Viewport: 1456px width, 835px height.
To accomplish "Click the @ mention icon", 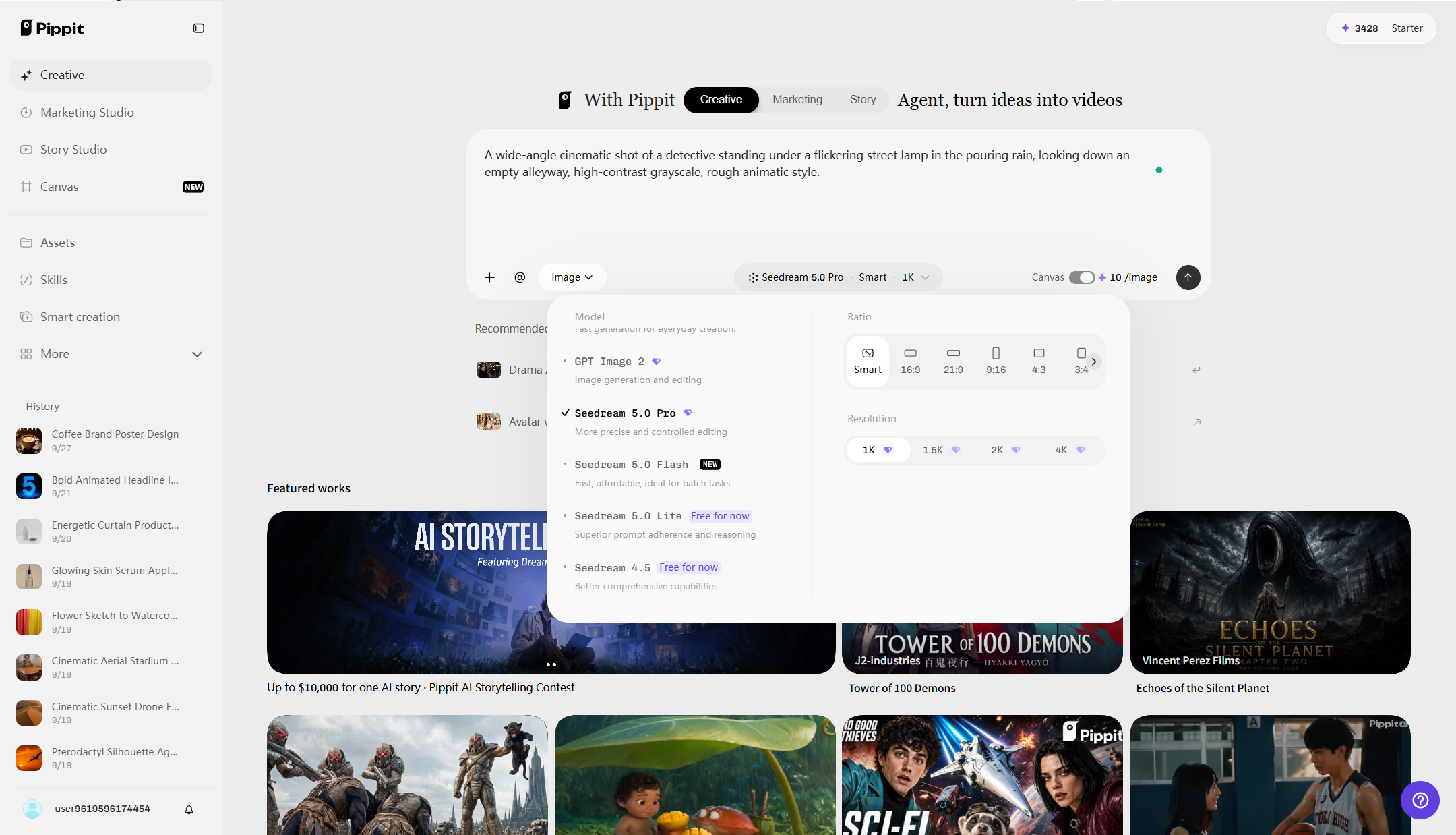I will [x=520, y=277].
